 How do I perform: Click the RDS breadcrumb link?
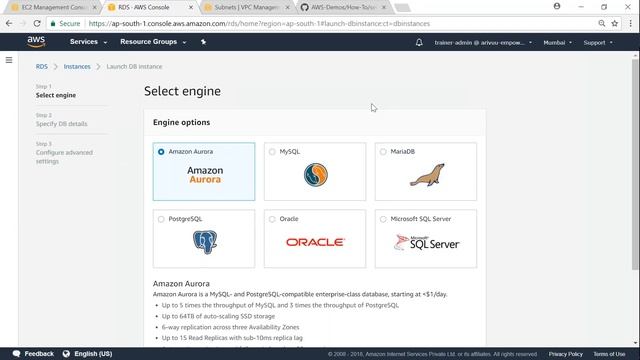pyautogui.click(x=41, y=67)
